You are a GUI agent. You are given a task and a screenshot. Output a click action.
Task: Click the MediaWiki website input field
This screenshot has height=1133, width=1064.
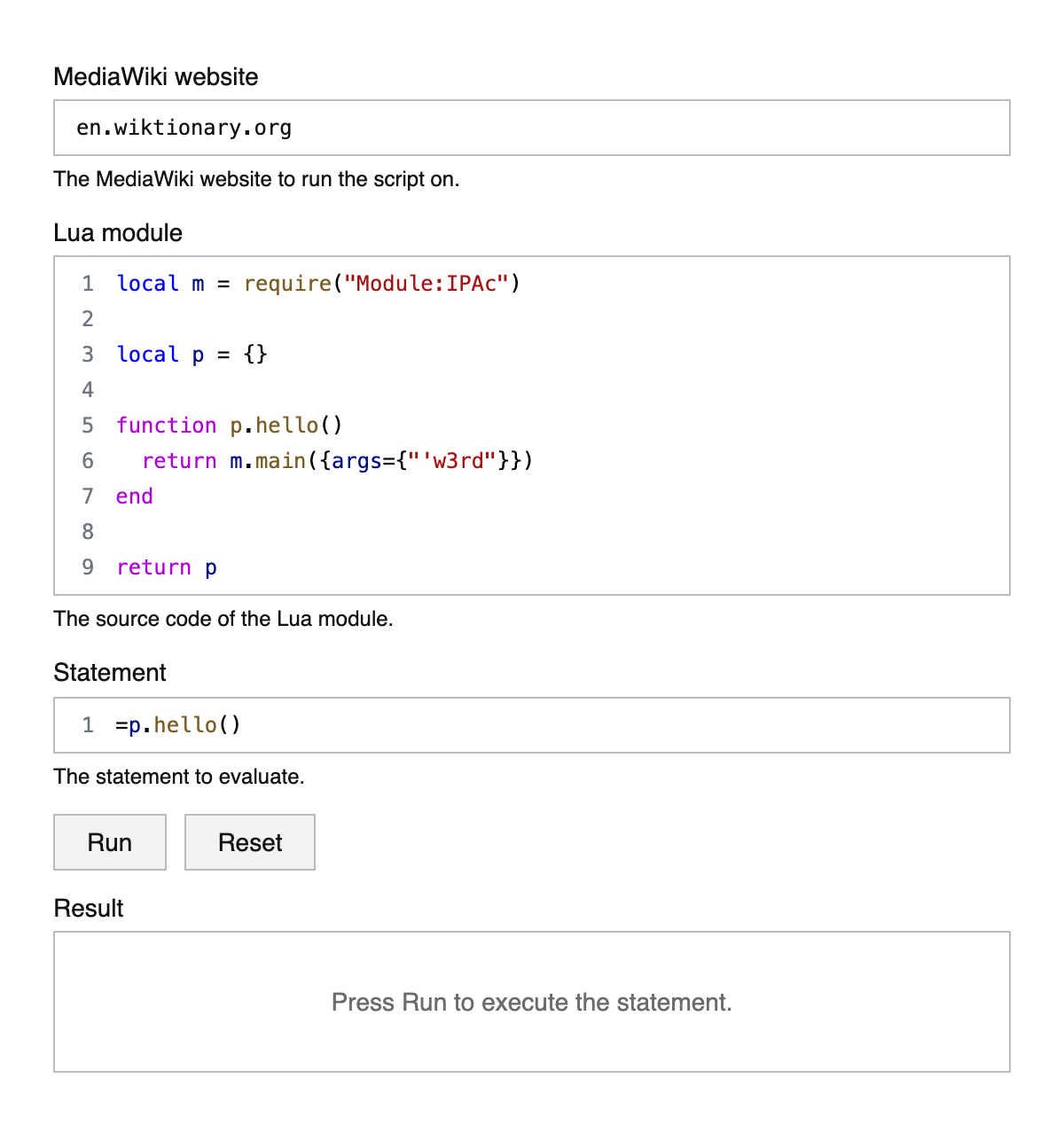[x=532, y=128]
